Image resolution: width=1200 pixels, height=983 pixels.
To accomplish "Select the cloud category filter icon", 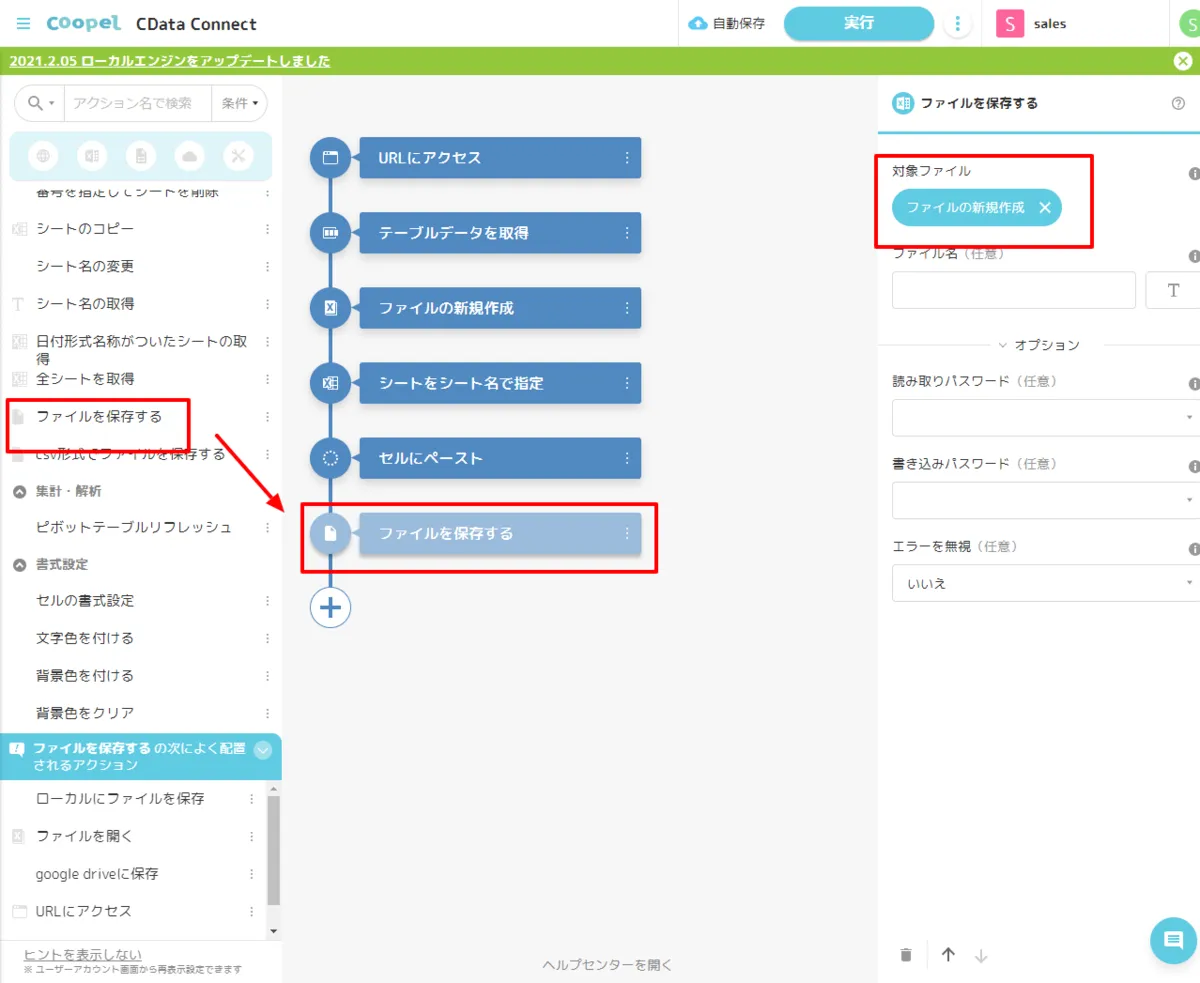I will [x=189, y=156].
